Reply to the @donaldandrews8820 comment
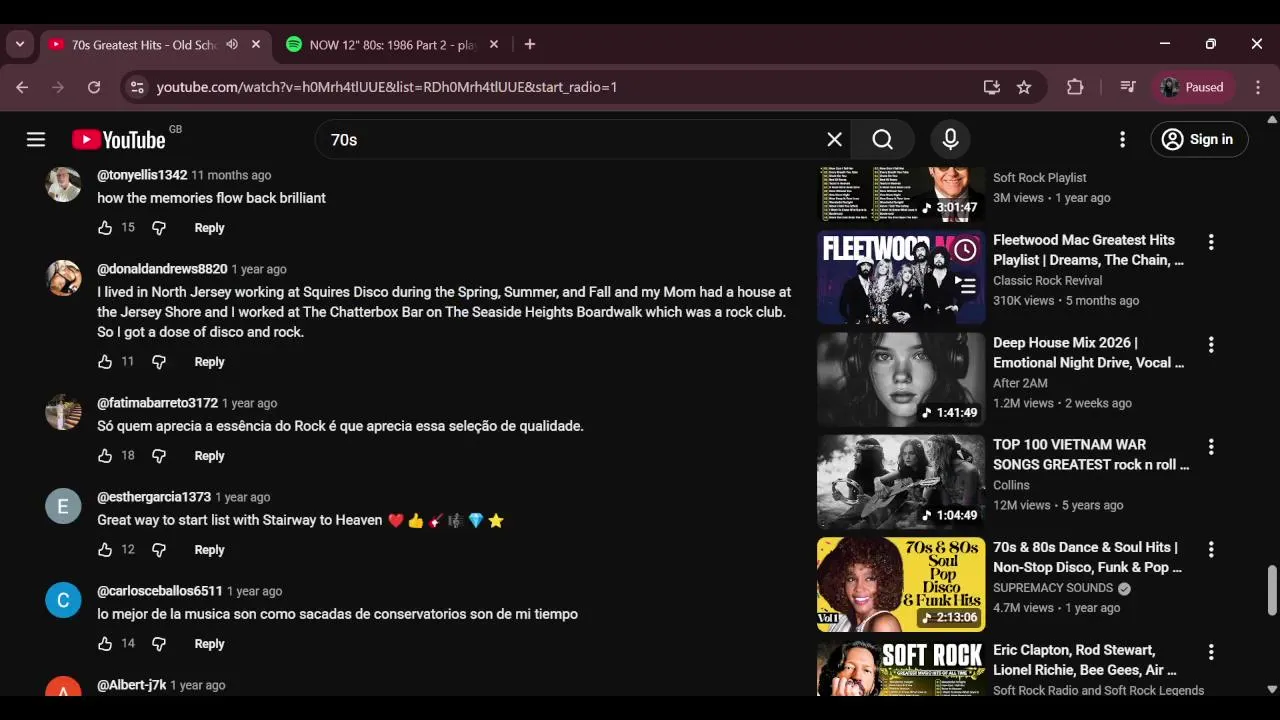Viewport: 1280px width, 720px height. tap(209, 362)
